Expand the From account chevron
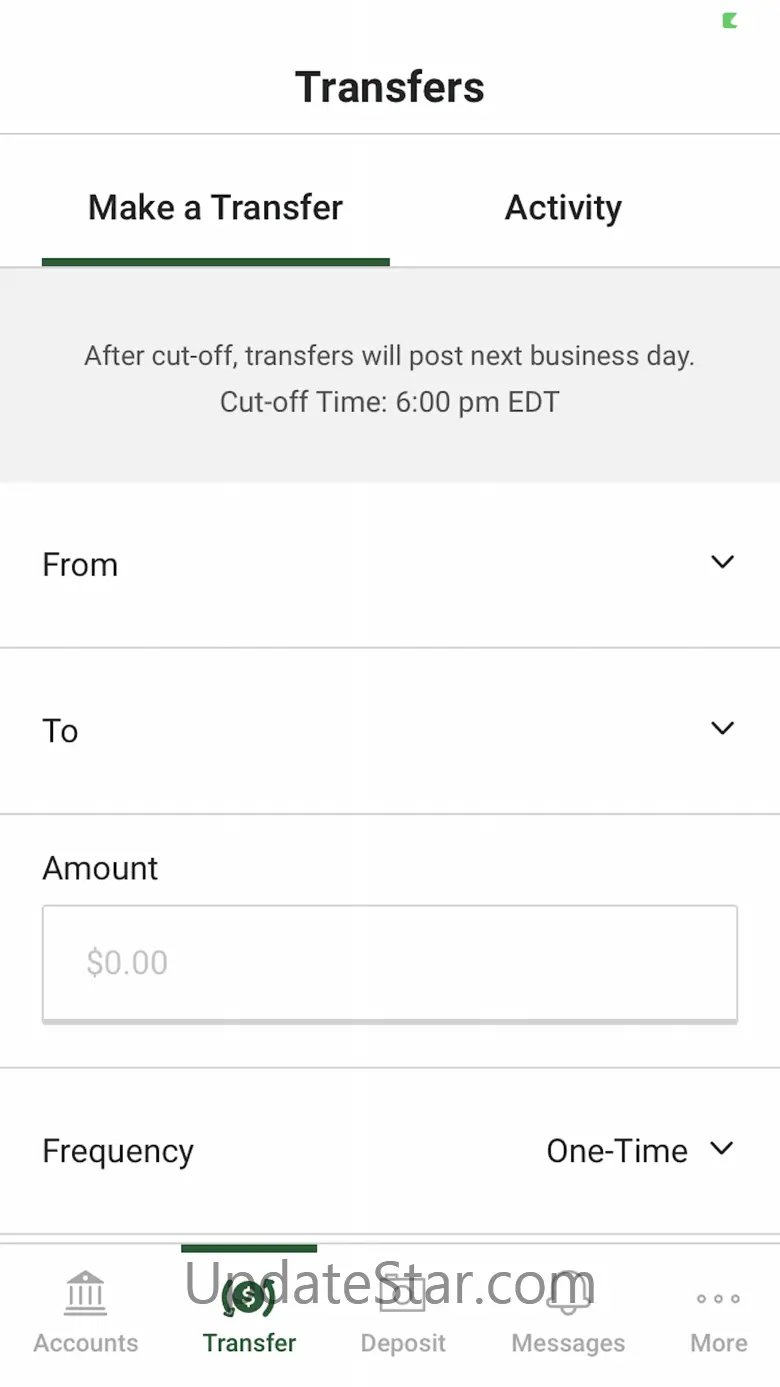The height and width of the screenshot is (1387, 780). (722, 562)
